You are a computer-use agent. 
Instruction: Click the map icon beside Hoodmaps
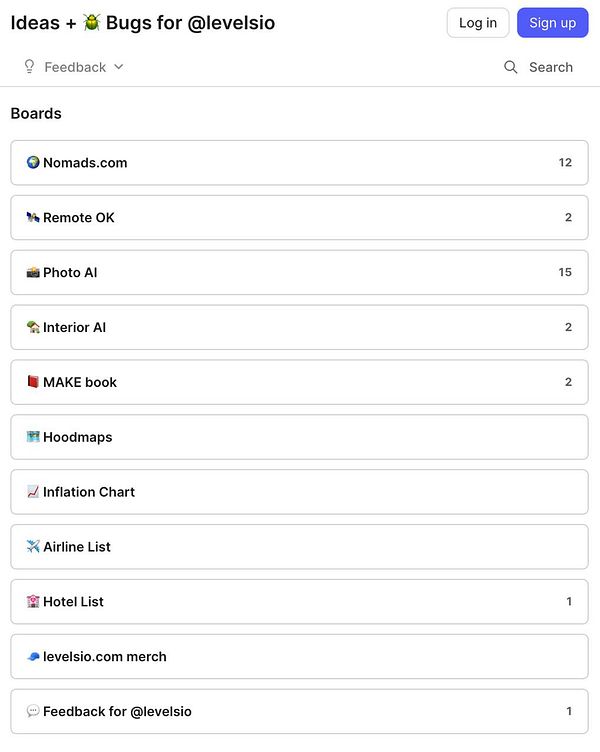33,437
